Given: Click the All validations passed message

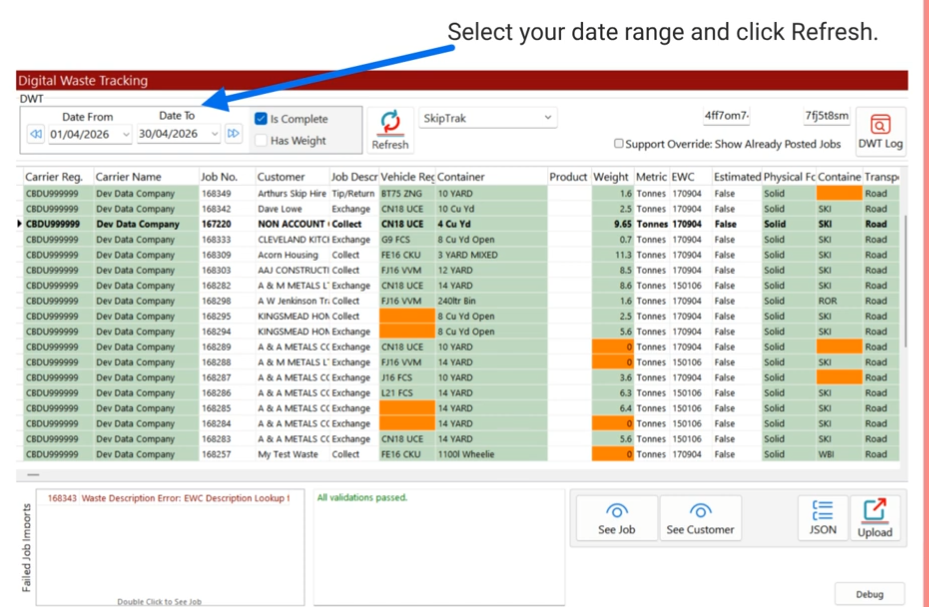Looking at the screenshot, I should [x=362, y=497].
